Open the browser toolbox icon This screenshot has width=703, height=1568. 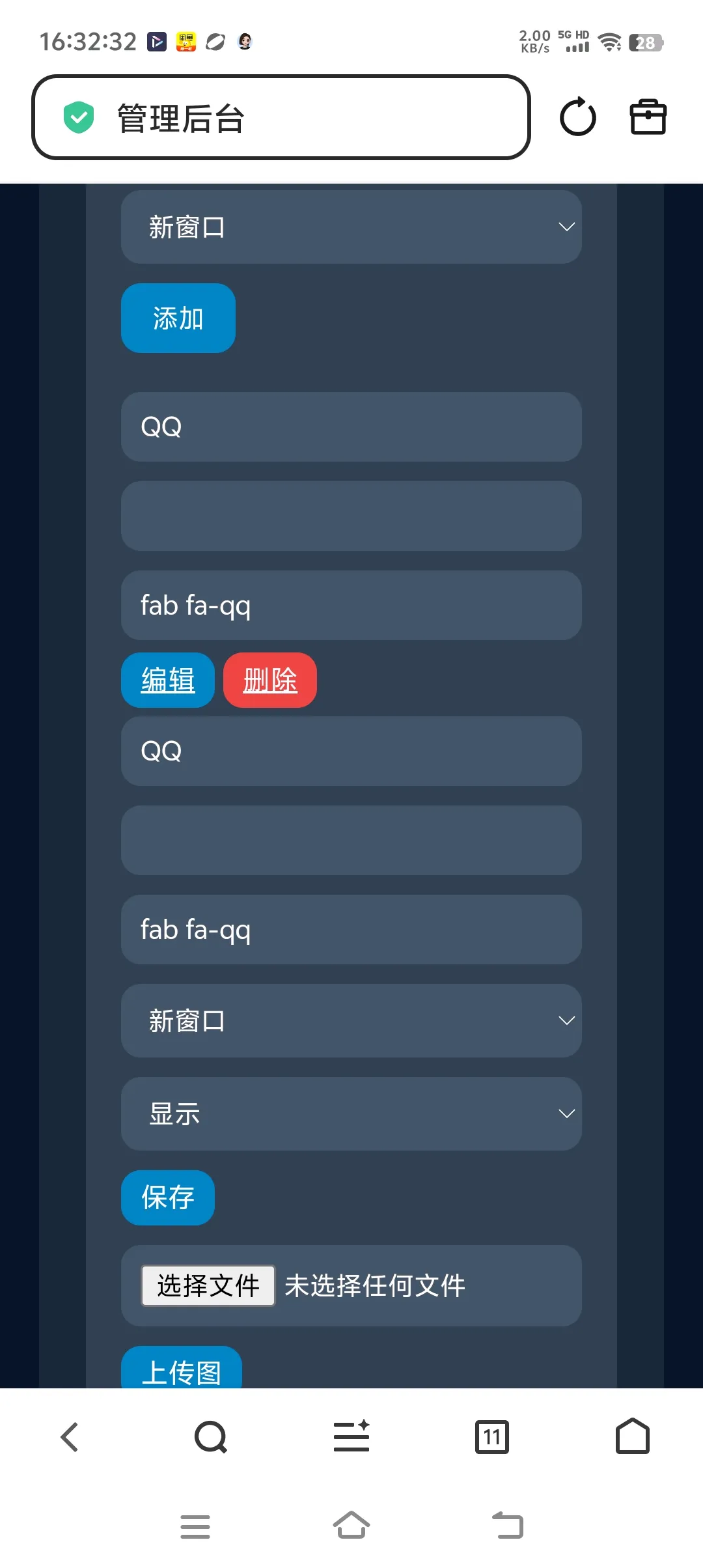pos(648,117)
